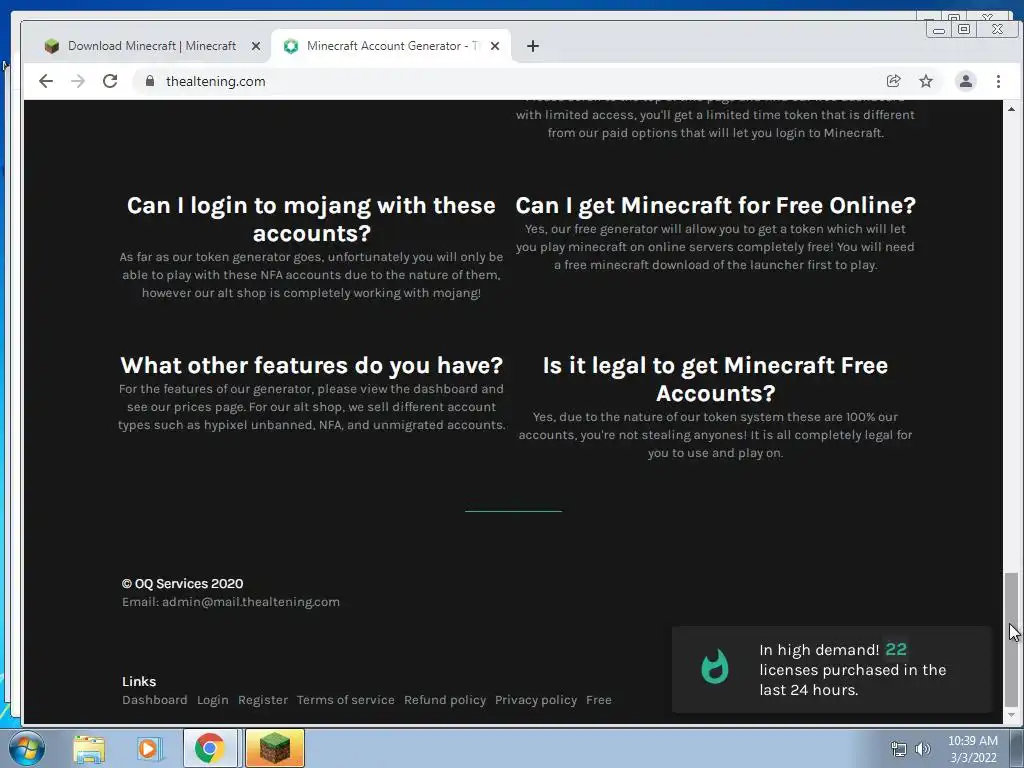This screenshot has height=768, width=1024.
Task: Minimize the Chrome window
Action: point(939,29)
